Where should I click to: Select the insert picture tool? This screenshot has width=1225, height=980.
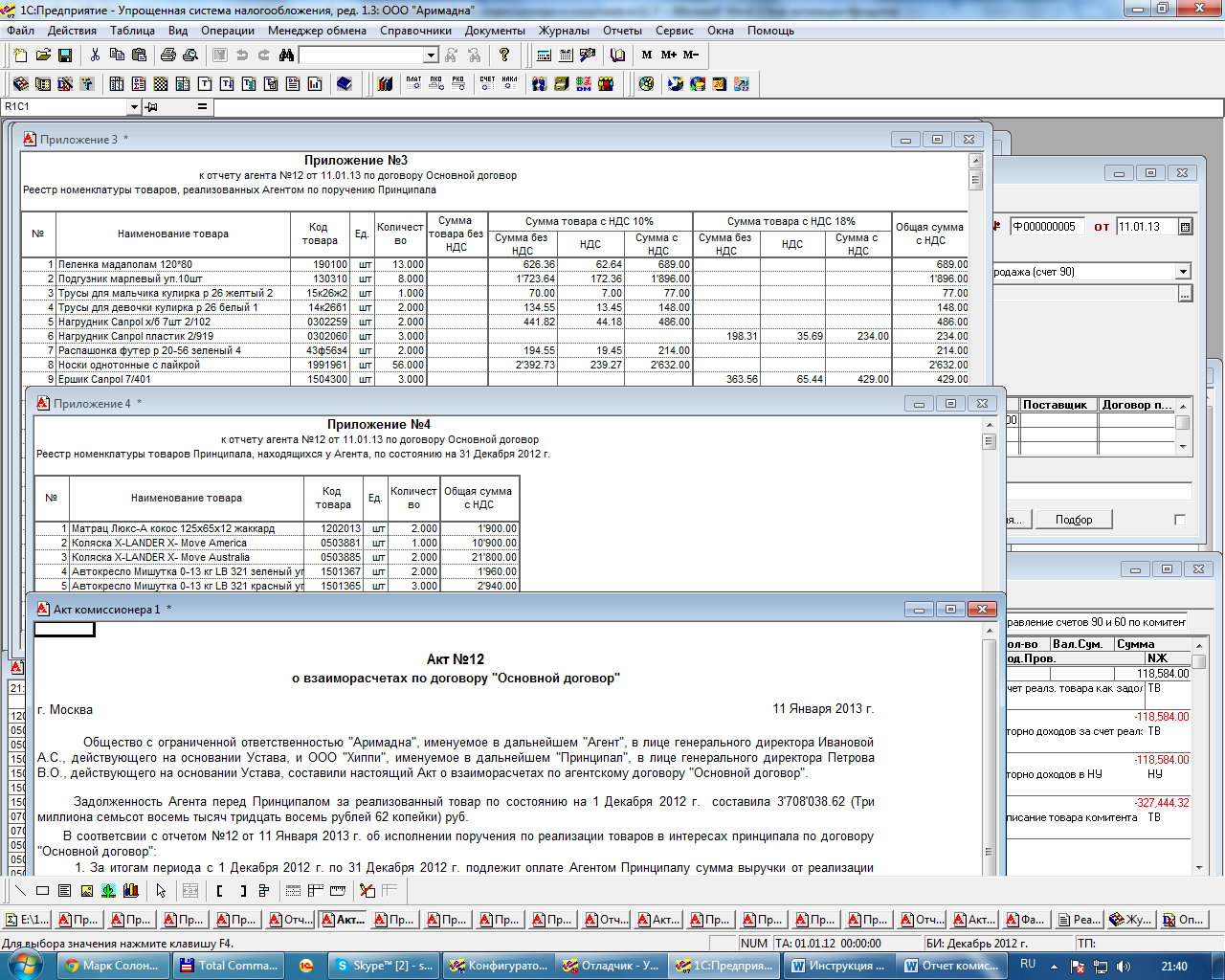point(86,891)
